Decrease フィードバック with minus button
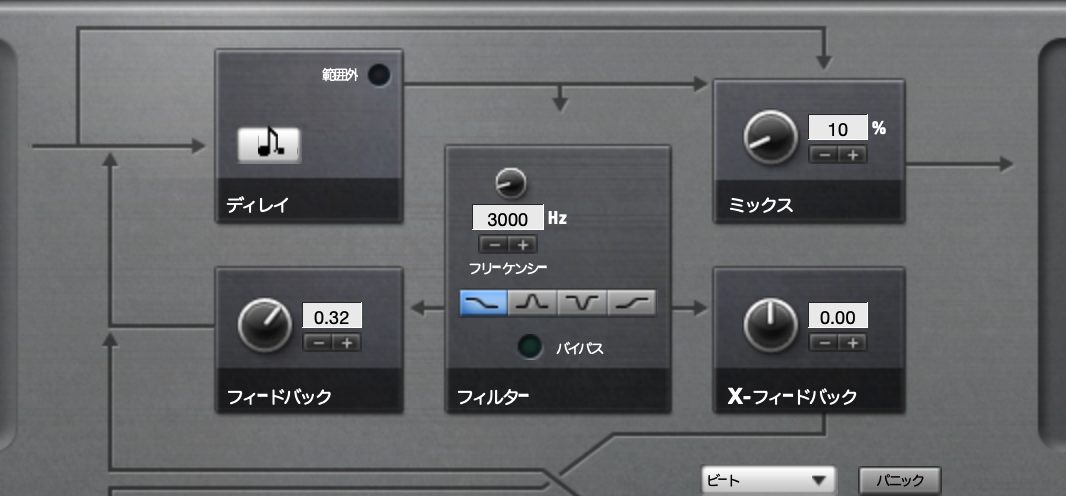Viewport: 1066px width, 496px height. 317,342
